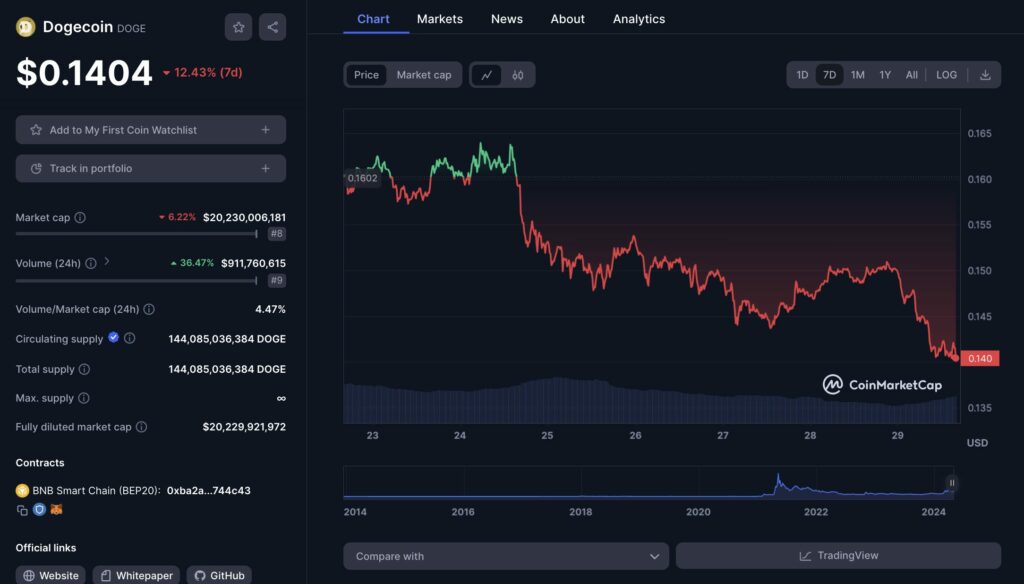Open the Analytics tab

pyautogui.click(x=639, y=18)
